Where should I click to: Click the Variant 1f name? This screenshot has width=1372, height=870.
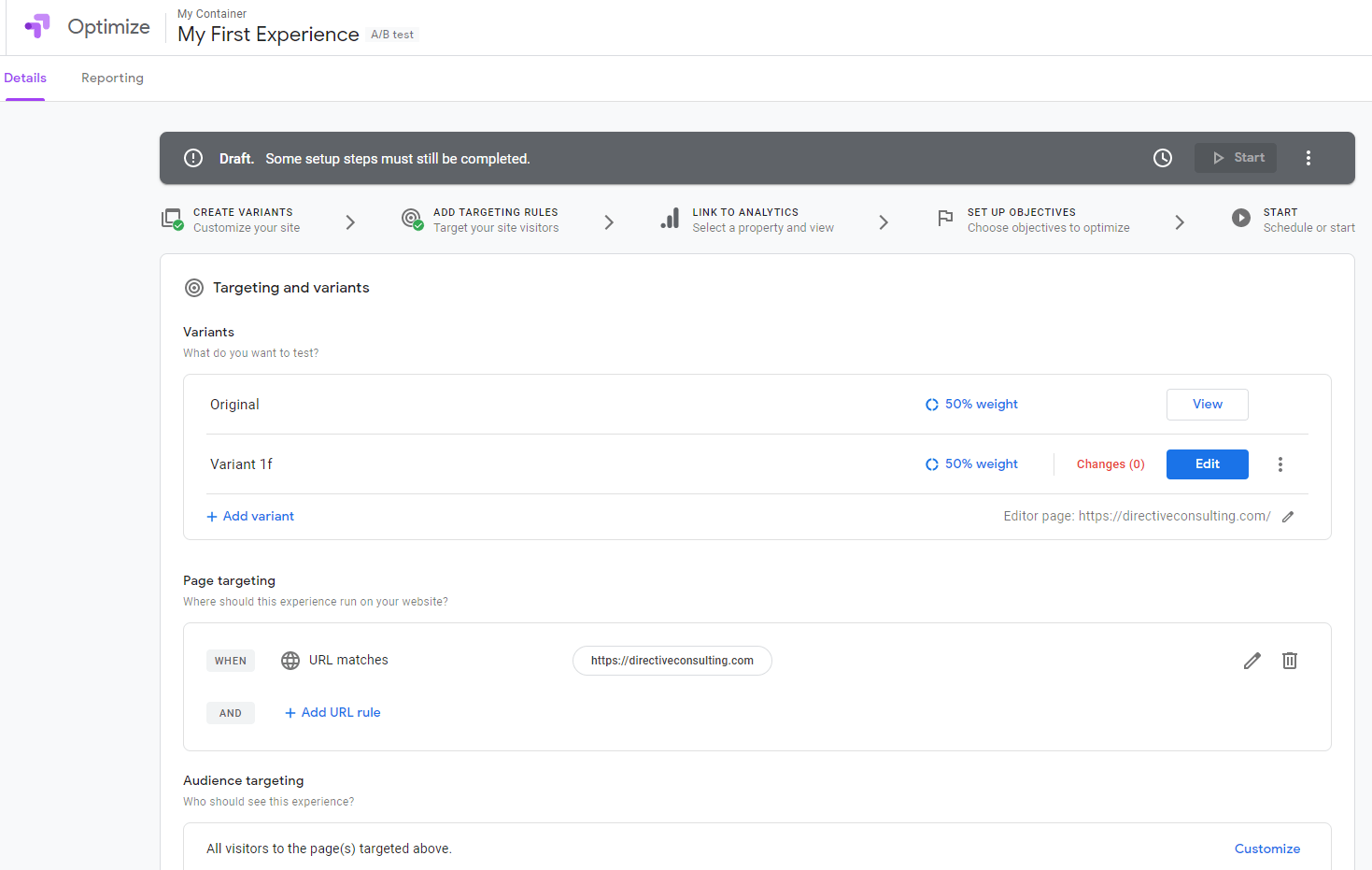pos(241,464)
